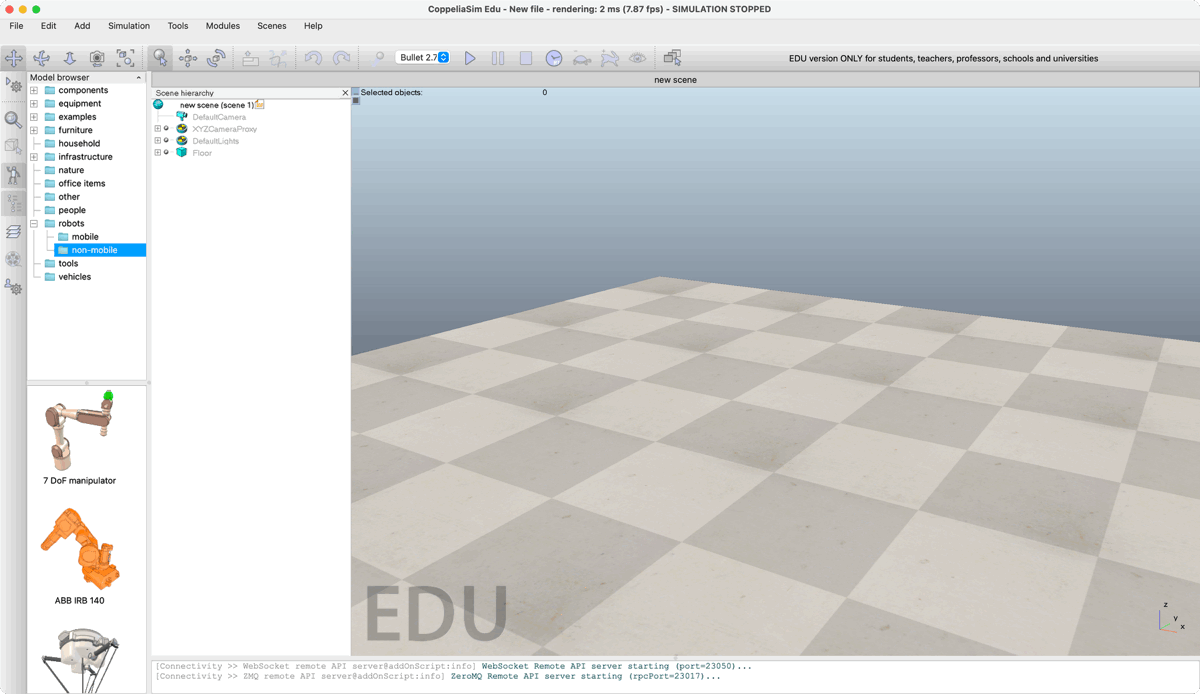Viewport: 1200px width, 694px height.
Task: Expand the equipment folder
Action: tap(34, 103)
